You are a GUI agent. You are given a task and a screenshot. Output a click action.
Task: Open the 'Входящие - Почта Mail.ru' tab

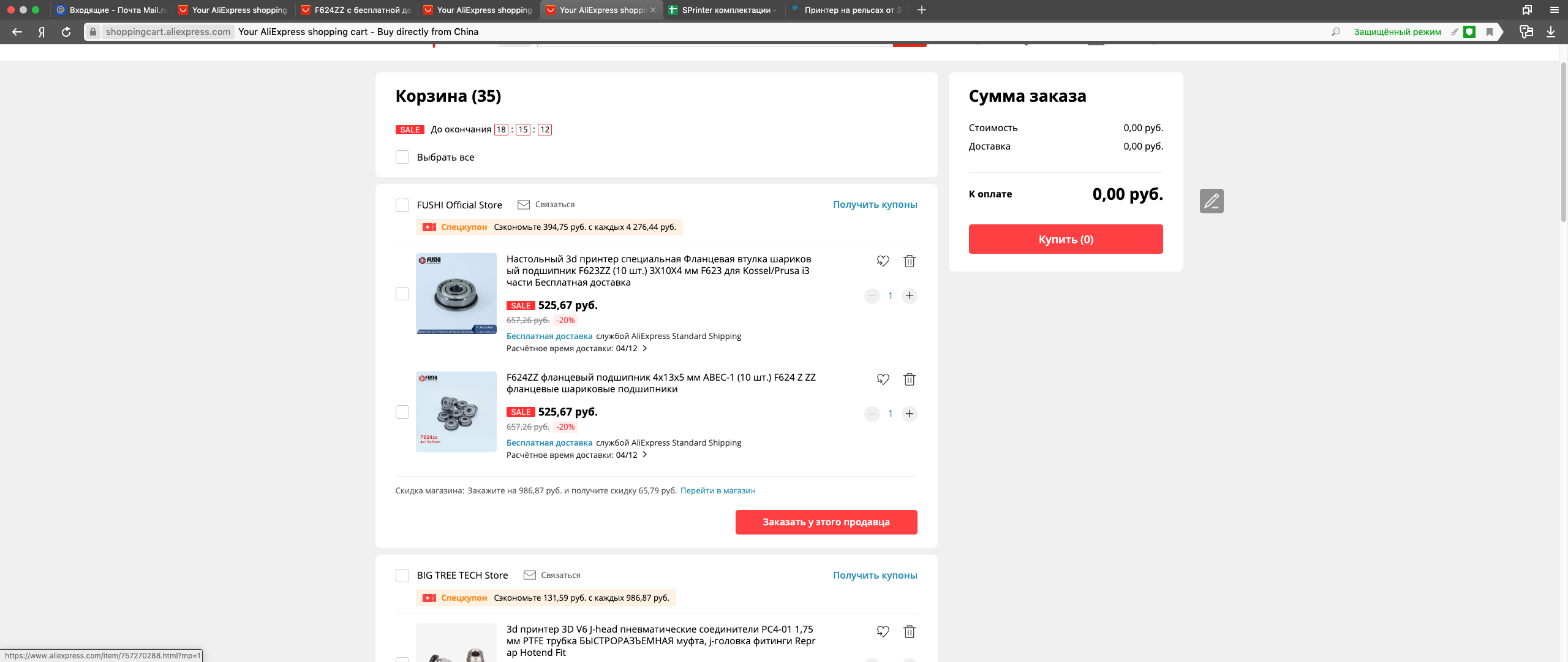point(113,10)
